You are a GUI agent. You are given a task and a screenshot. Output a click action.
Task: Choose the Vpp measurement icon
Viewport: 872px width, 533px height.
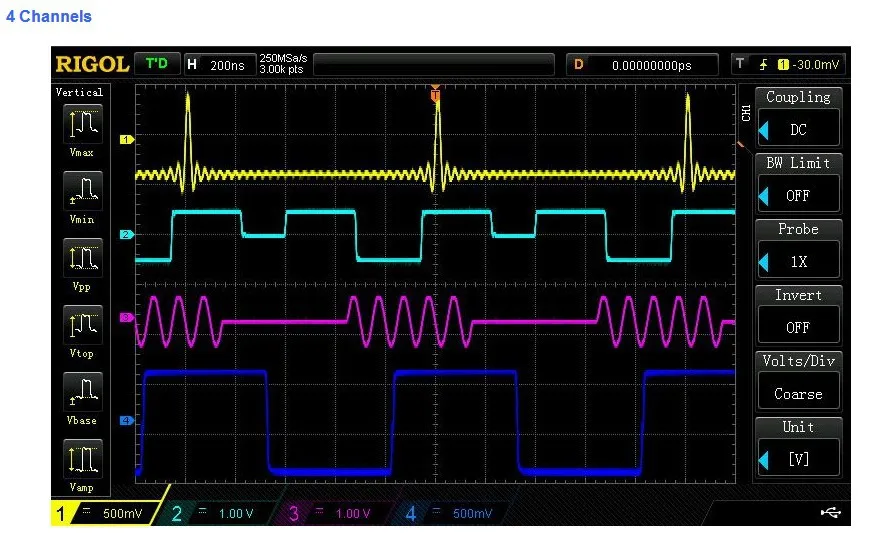[x=83, y=258]
